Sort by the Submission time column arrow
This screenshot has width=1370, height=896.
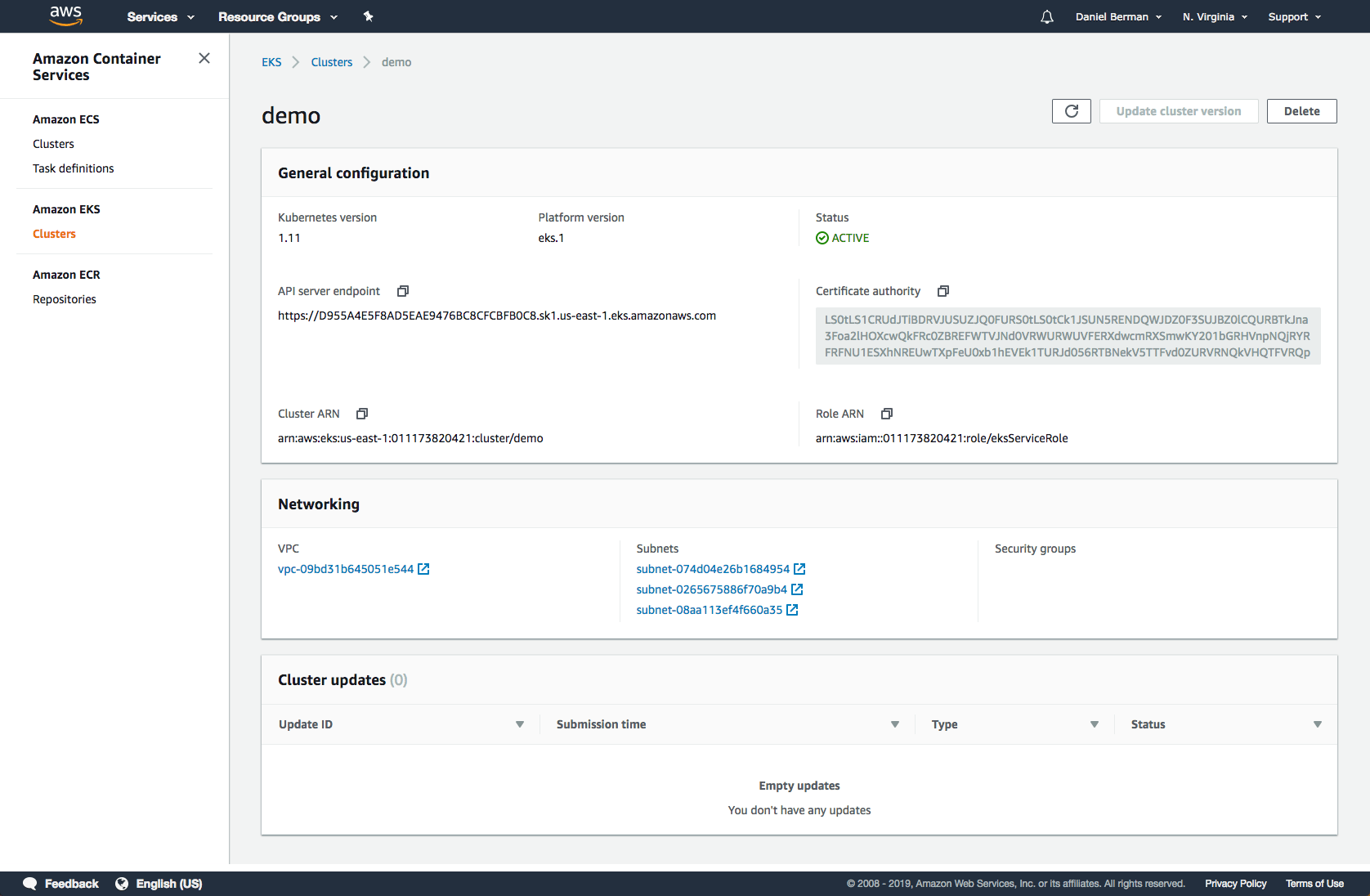tap(895, 724)
